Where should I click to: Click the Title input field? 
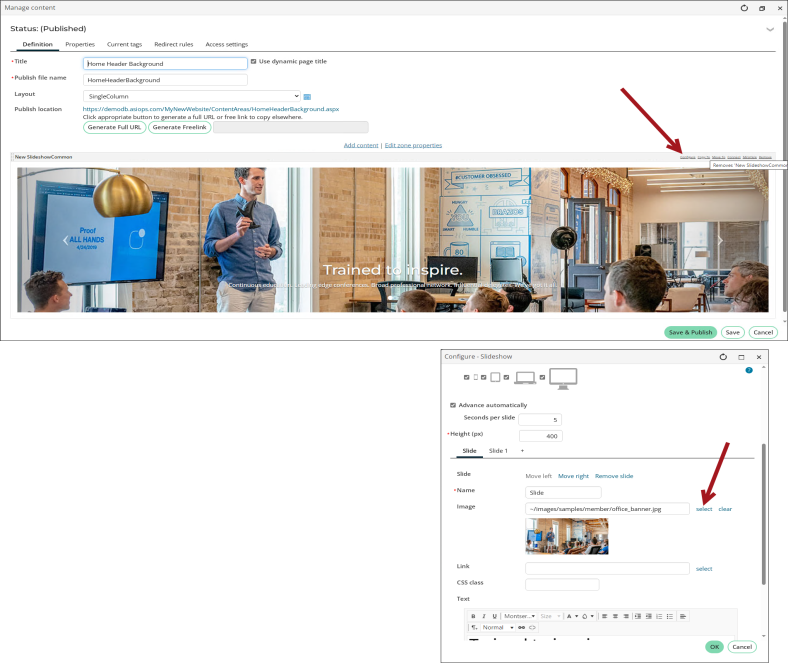point(165,63)
